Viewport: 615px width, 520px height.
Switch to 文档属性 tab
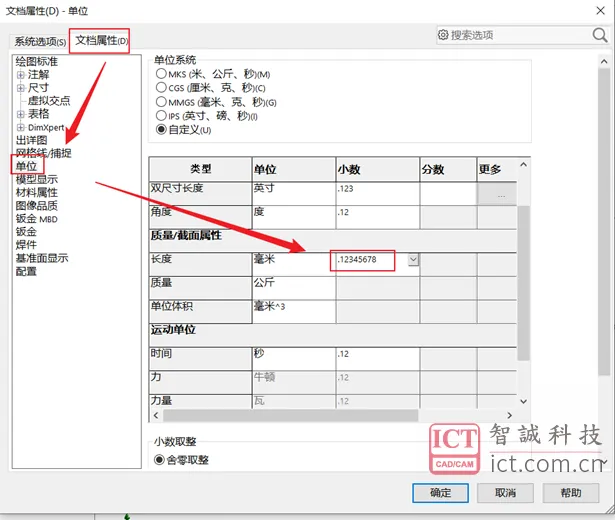click(101, 40)
